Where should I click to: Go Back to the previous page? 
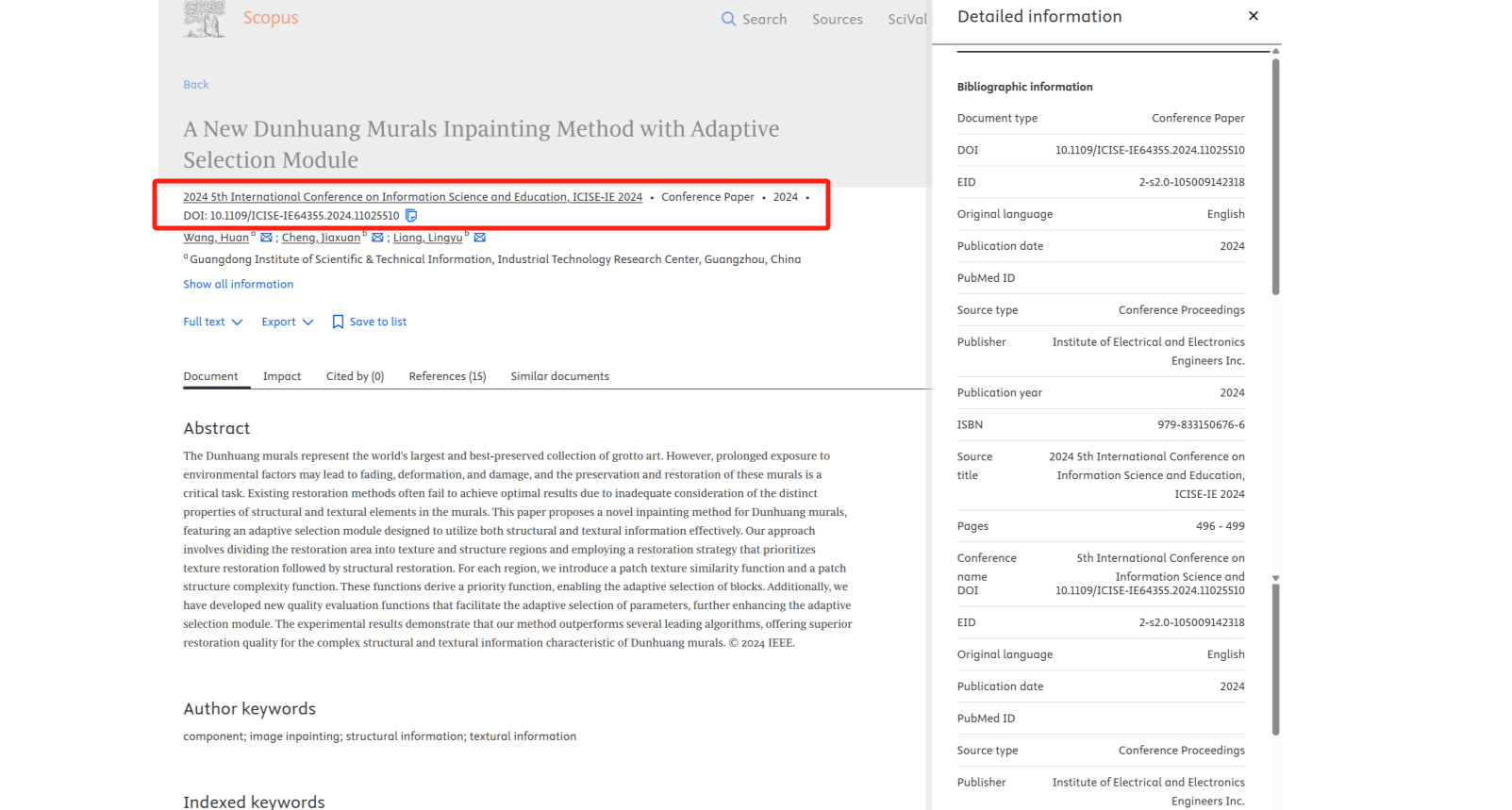(x=196, y=84)
